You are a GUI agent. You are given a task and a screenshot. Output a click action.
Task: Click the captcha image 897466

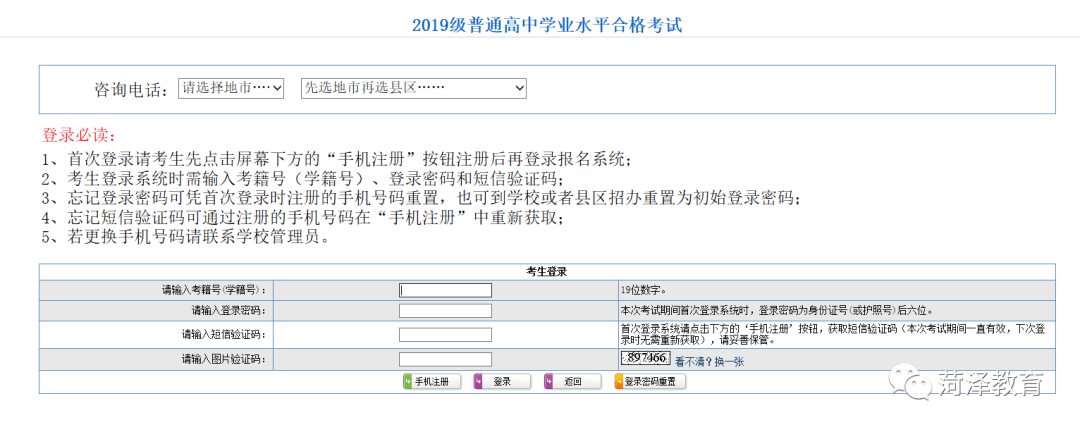tap(645, 358)
